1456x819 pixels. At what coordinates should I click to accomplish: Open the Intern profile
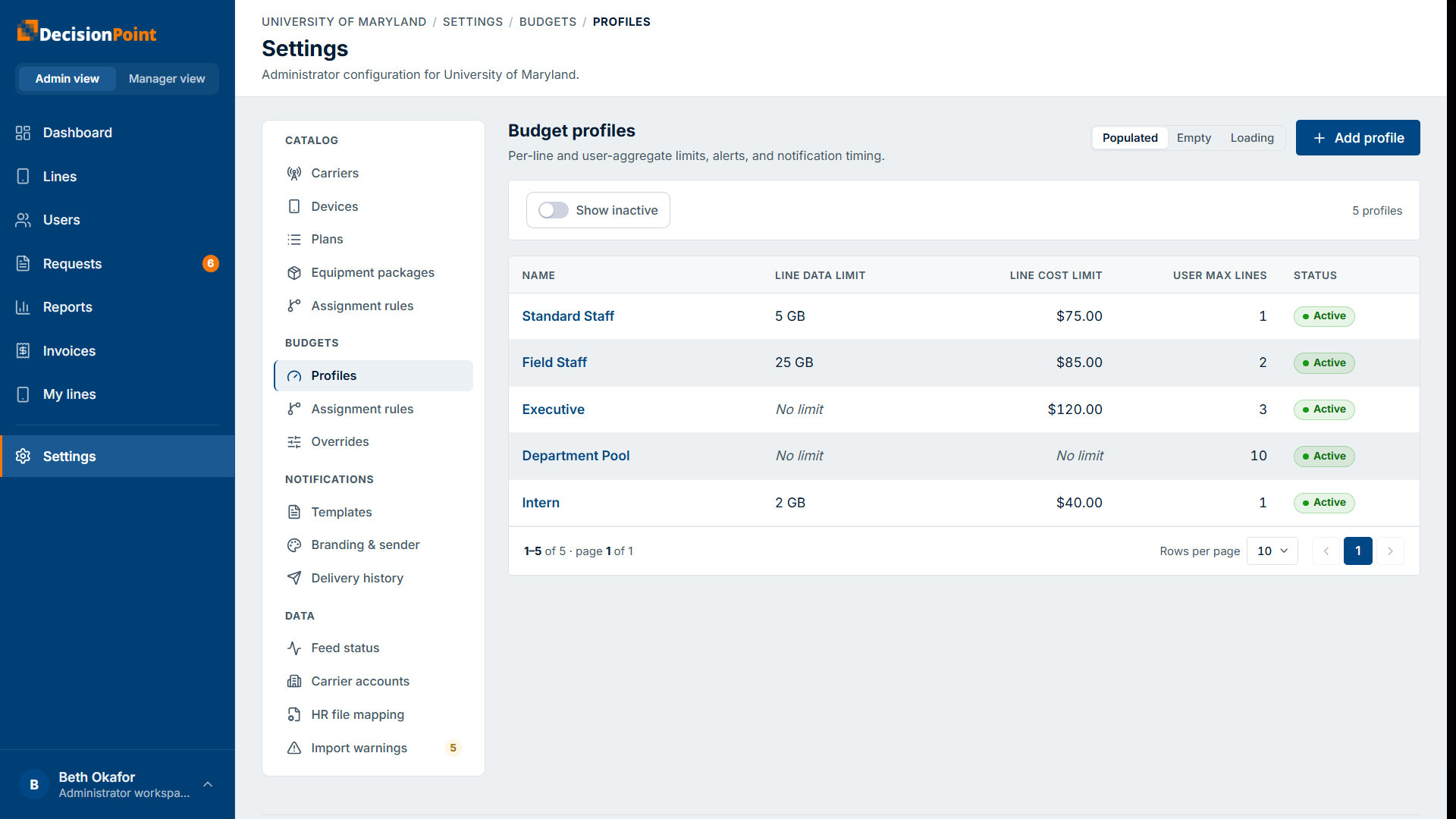coord(541,503)
